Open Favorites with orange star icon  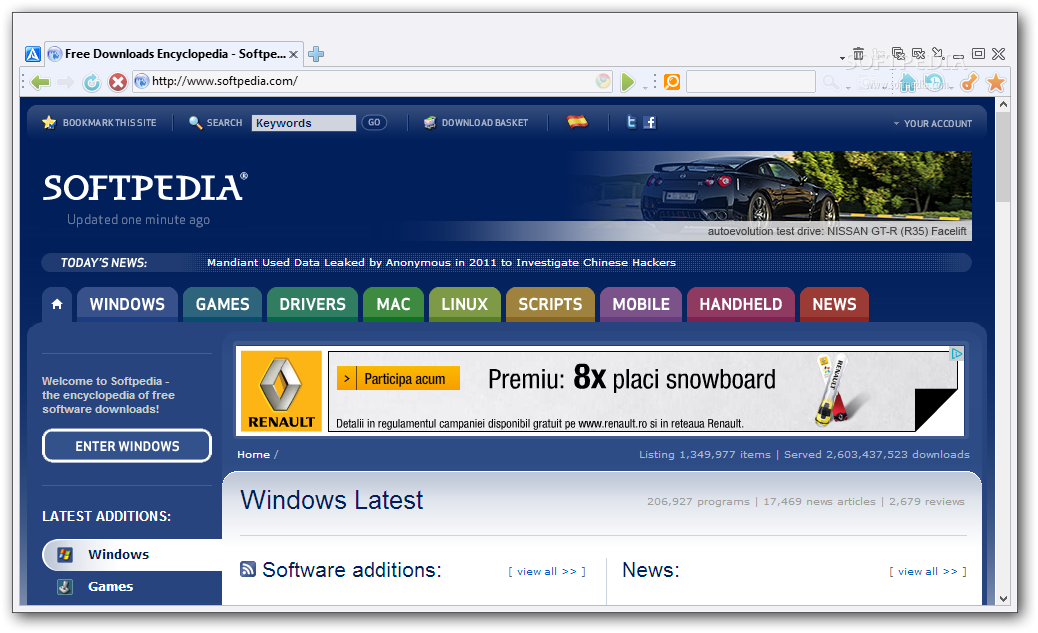pos(996,82)
